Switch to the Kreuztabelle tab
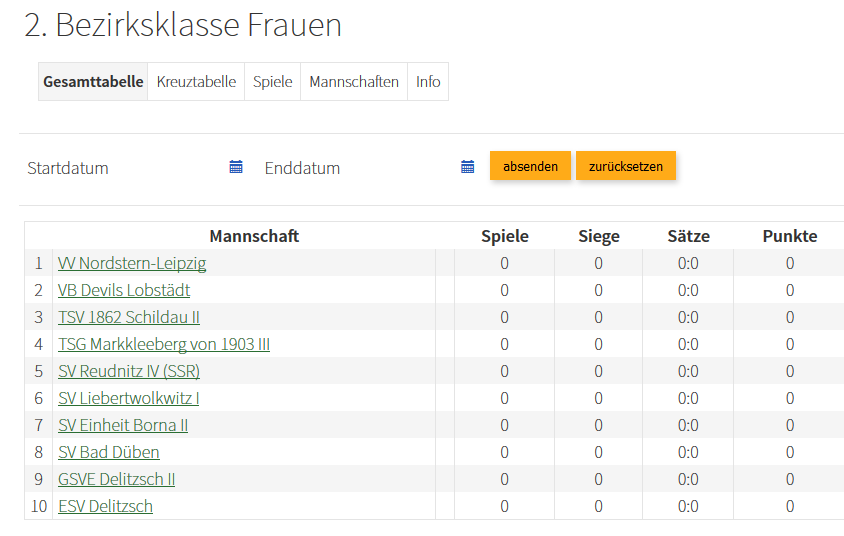This screenshot has height=536, width=844. [x=197, y=82]
